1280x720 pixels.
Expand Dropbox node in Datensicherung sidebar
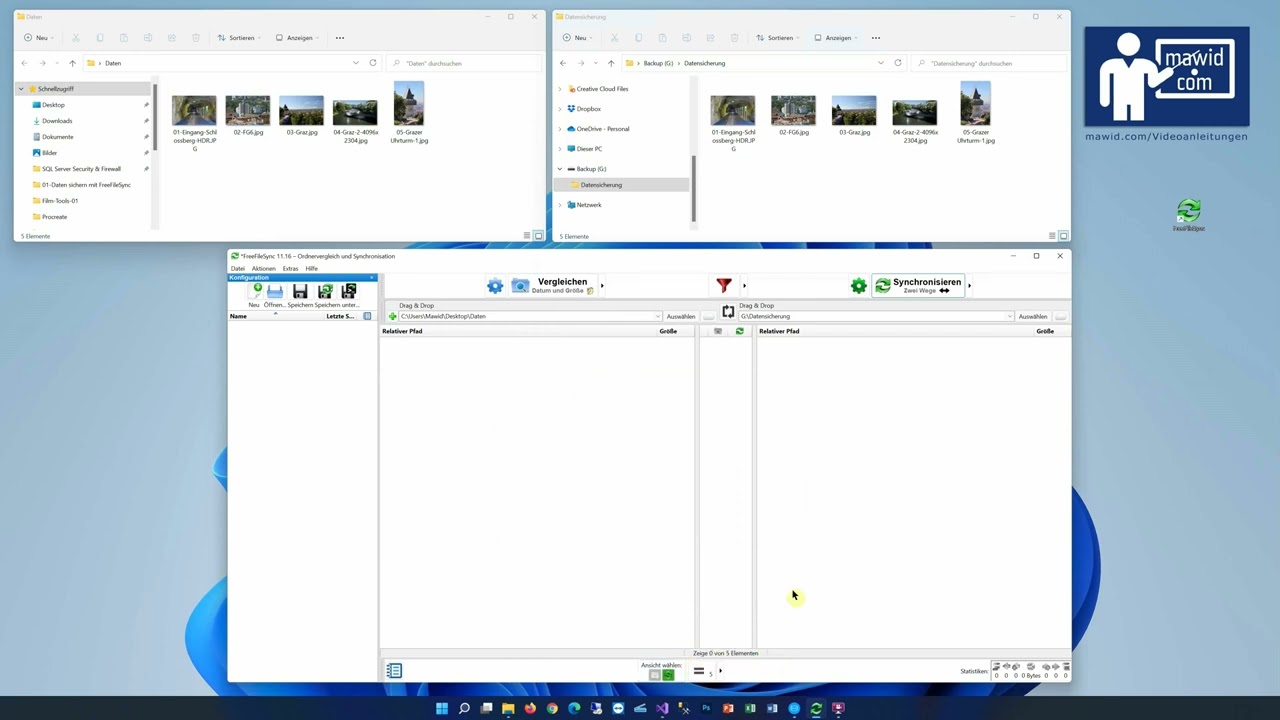[560, 109]
